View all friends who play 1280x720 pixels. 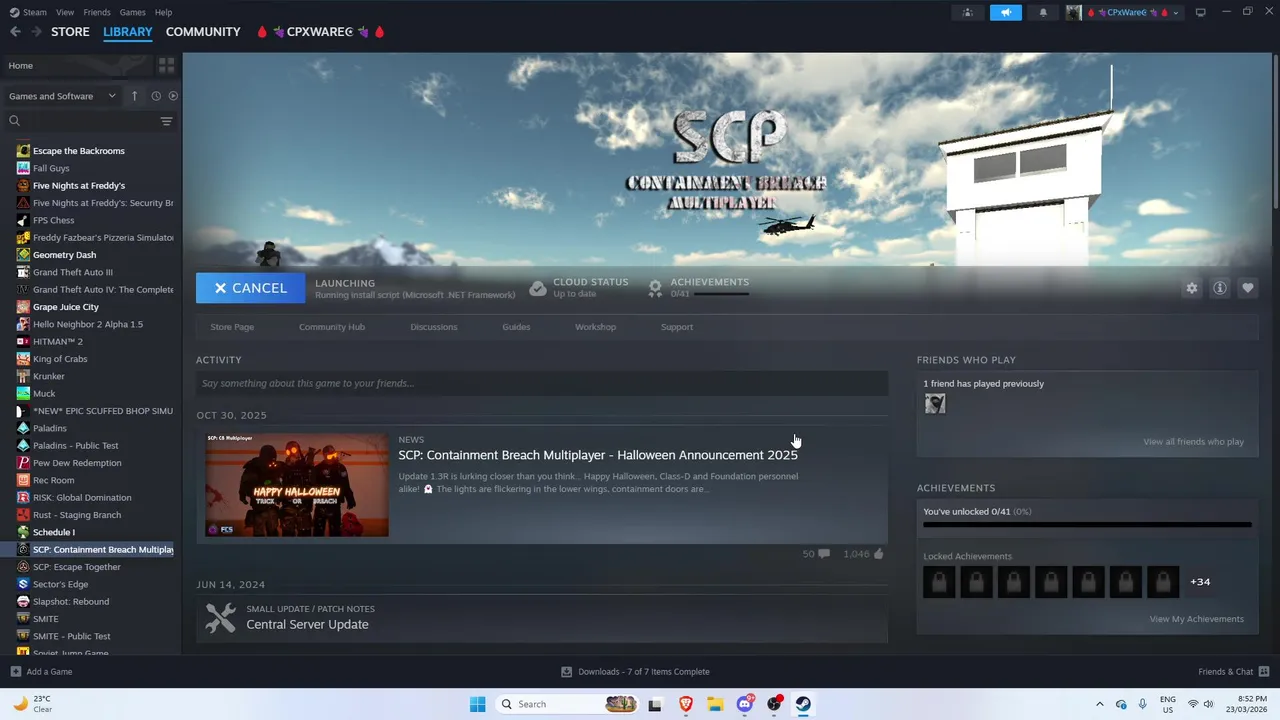(1194, 442)
